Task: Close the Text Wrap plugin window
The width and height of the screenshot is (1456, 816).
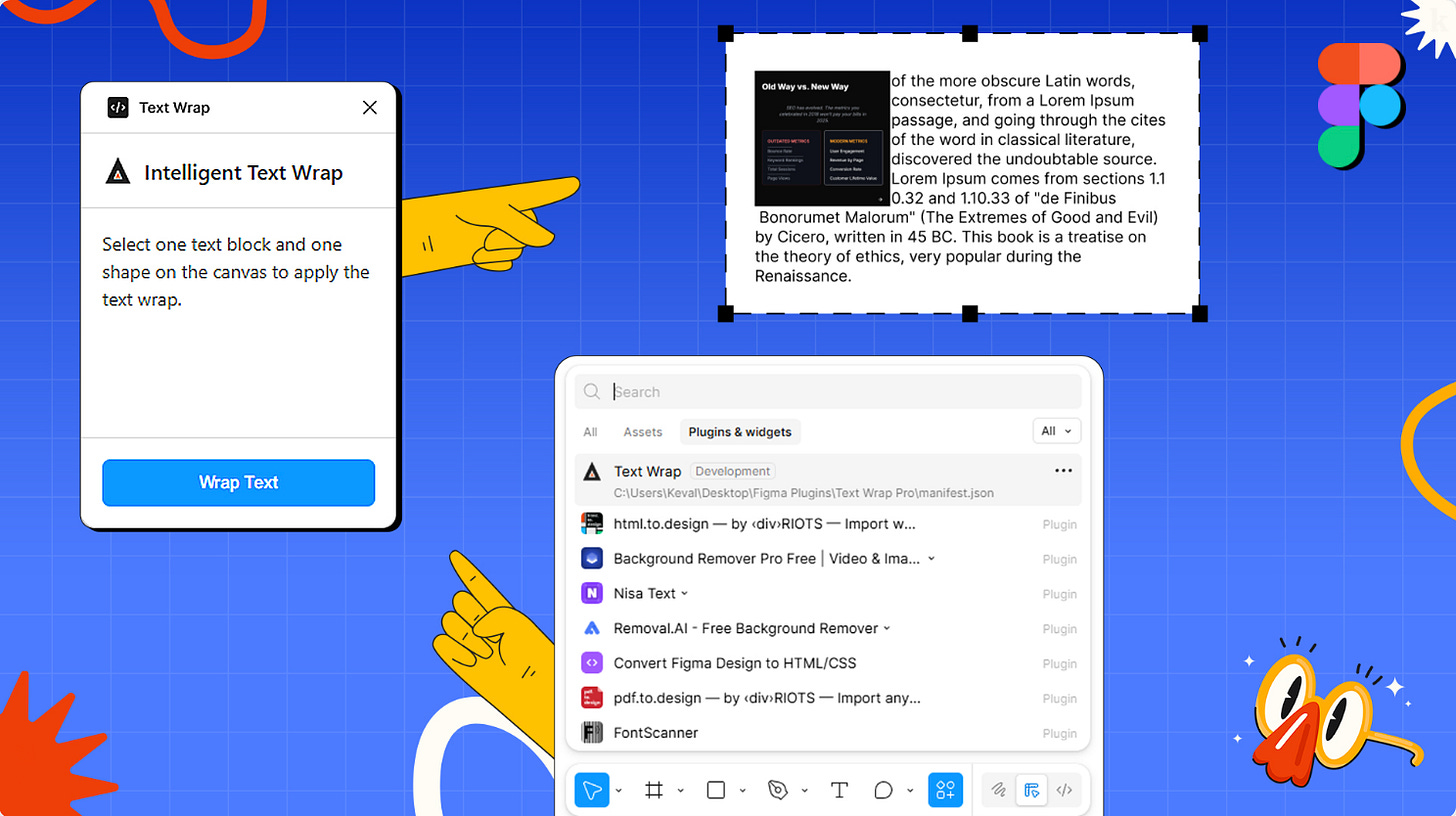Action: pyautogui.click(x=370, y=107)
